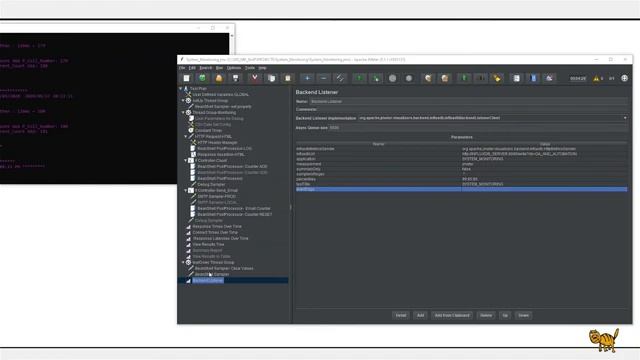Image resolution: width=640 pixels, height=360 pixels.
Task: Click the Detail button
Action: pos(401,315)
